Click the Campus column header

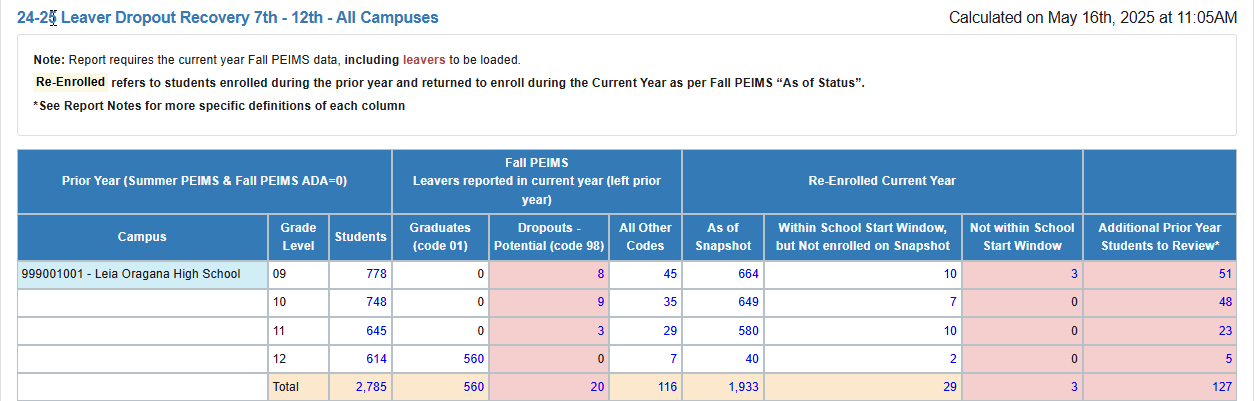point(142,237)
